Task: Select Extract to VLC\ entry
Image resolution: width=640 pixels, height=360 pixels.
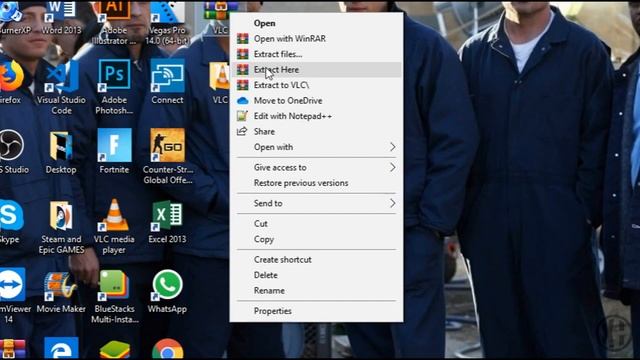Action: [x=316, y=85]
